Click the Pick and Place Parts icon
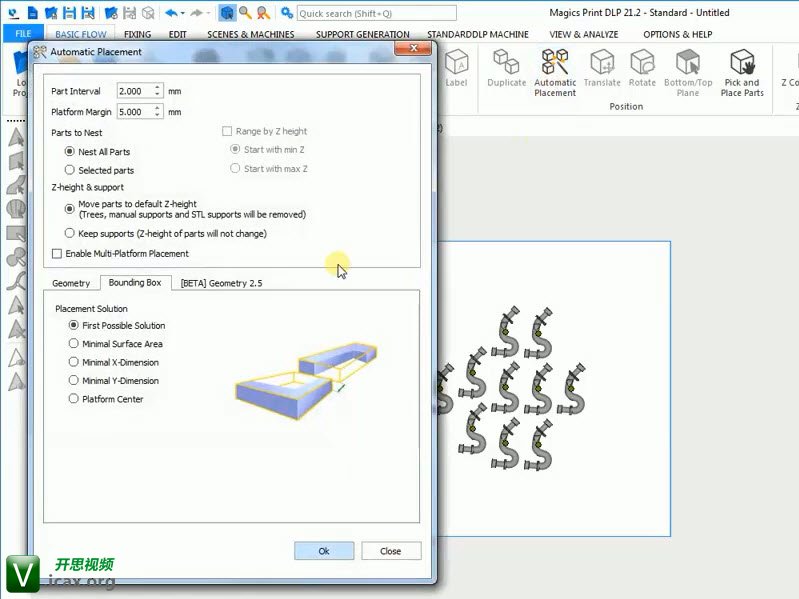 tap(741, 72)
